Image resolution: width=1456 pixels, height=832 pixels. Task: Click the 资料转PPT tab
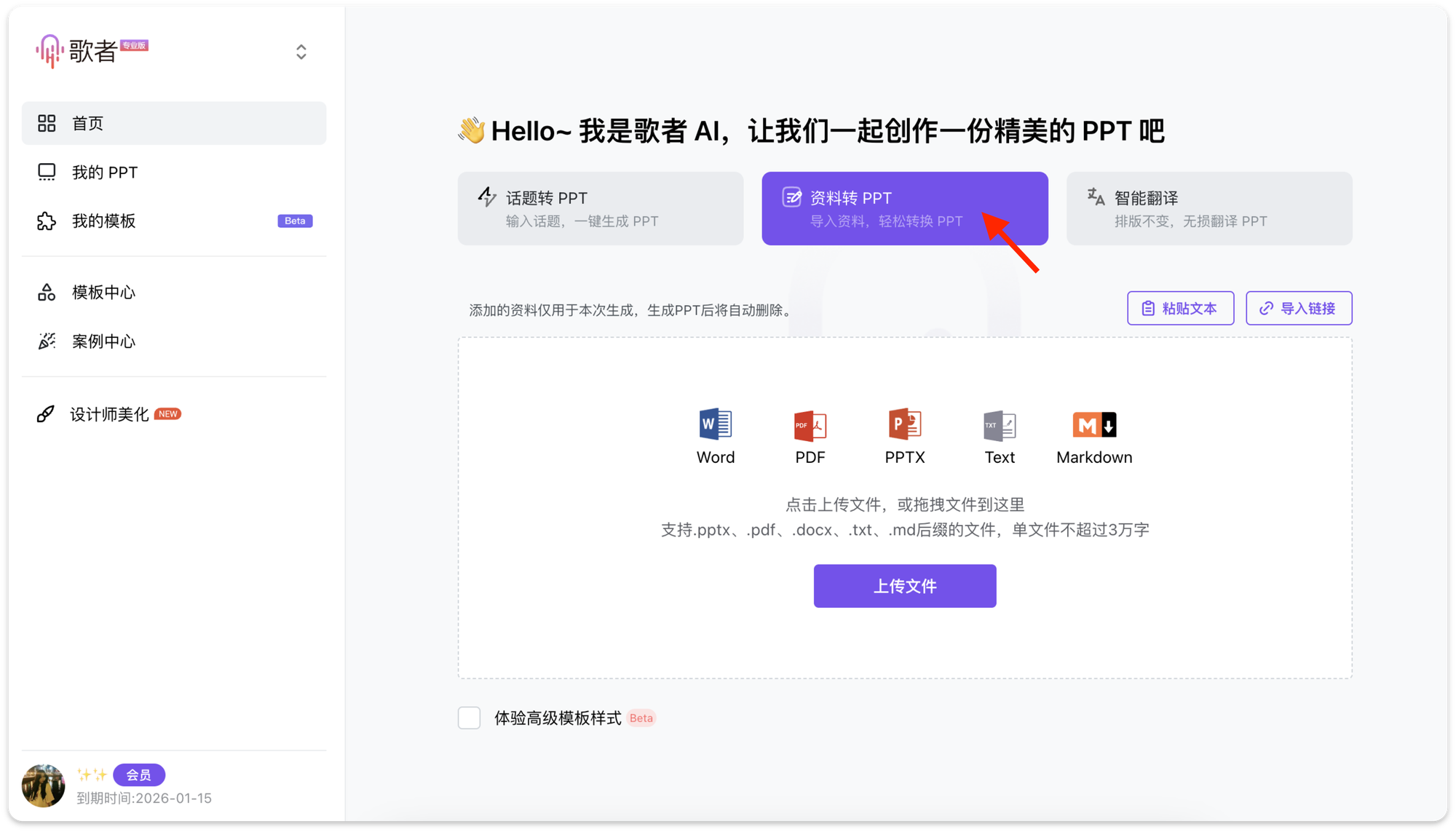point(905,208)
